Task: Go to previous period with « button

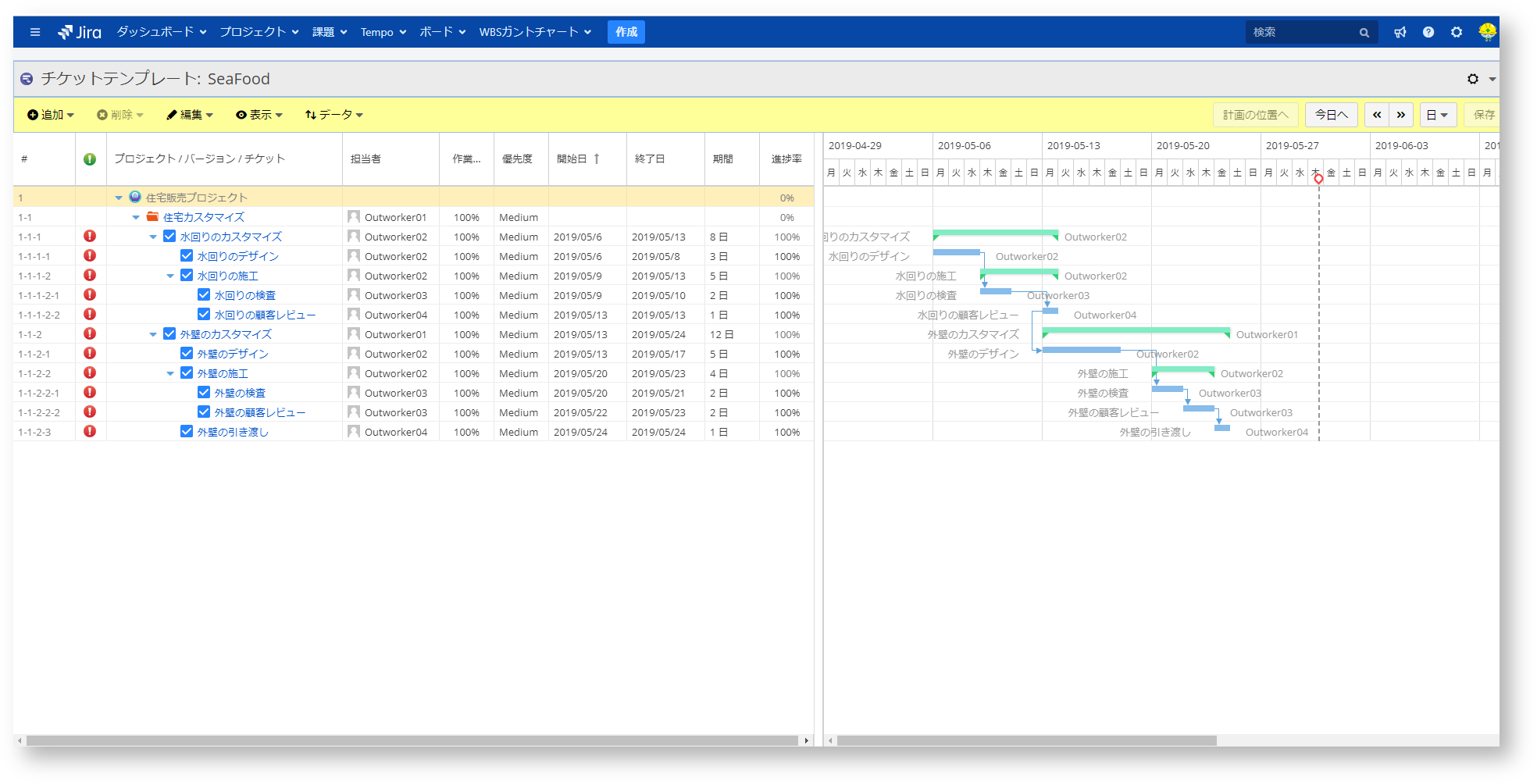Action: coord(1377,115)
